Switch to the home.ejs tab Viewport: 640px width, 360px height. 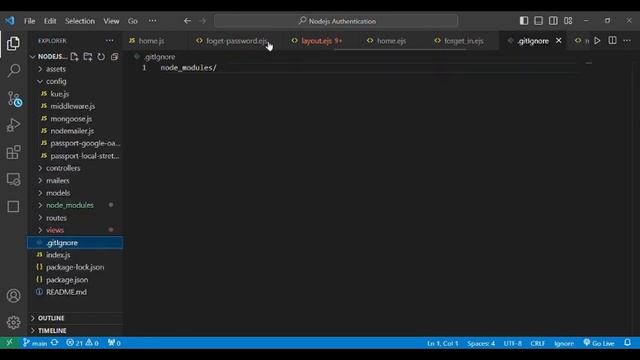pos(391,41)
